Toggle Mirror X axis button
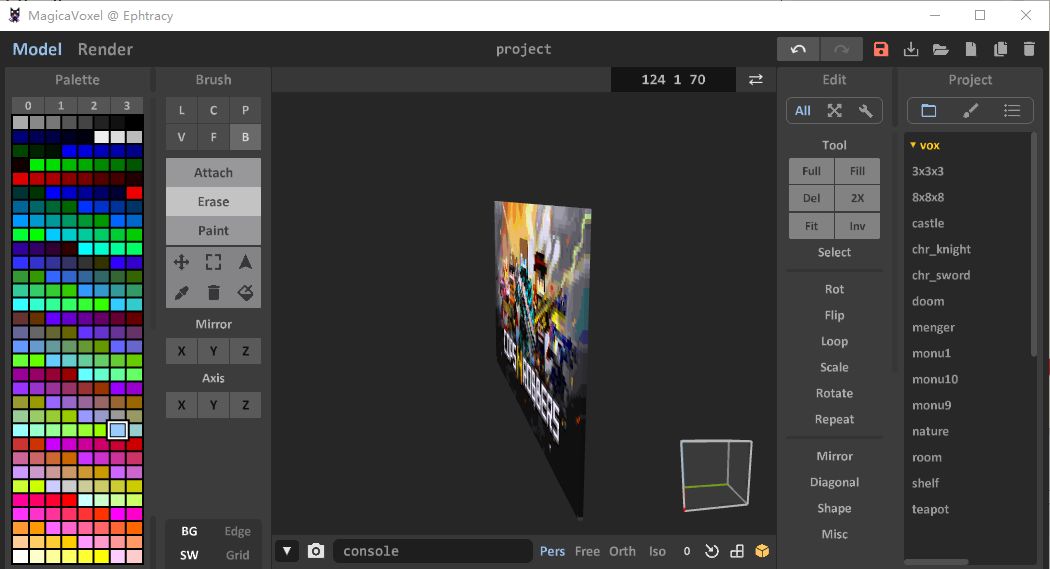 coord(181,351)
